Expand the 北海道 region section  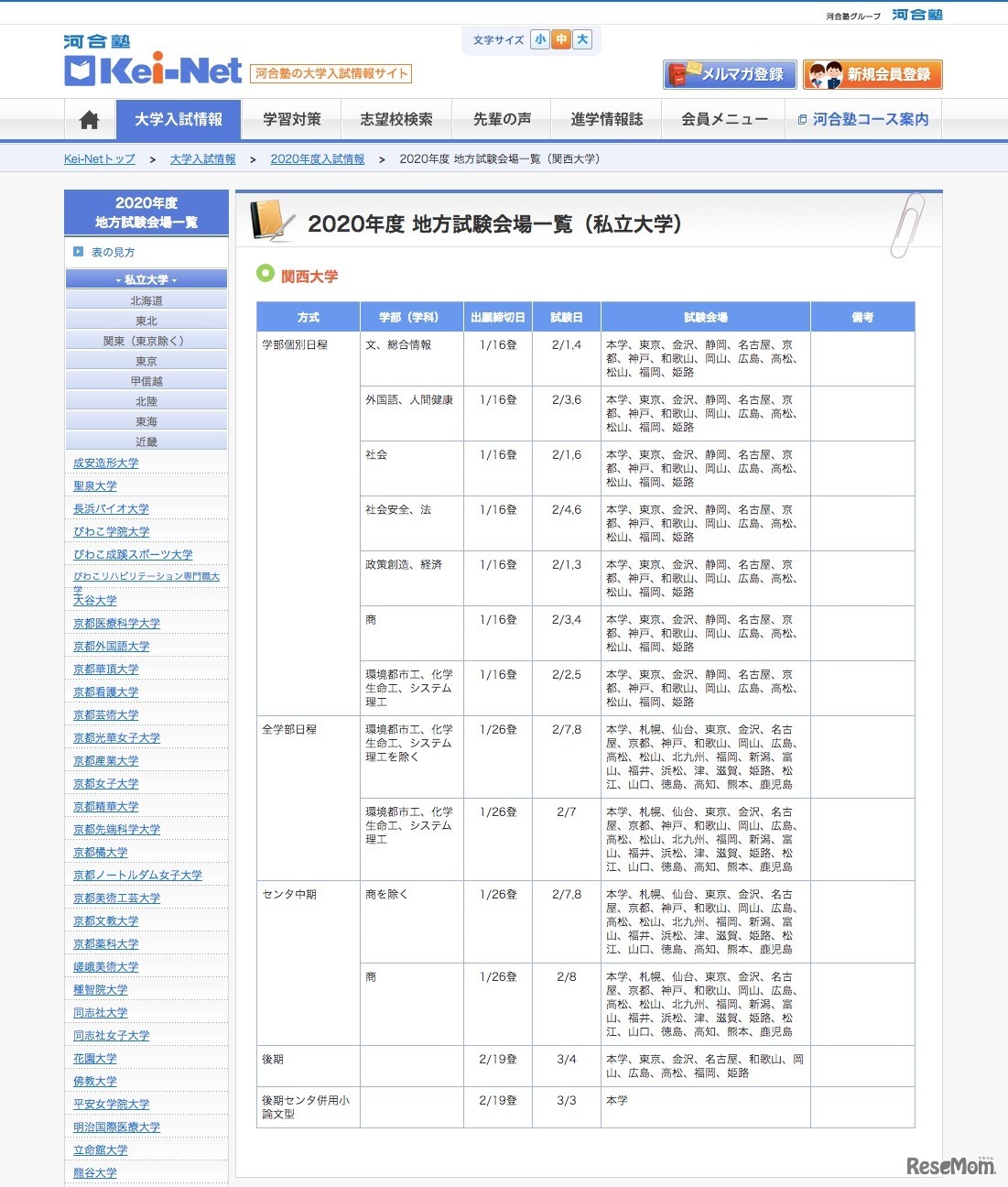coord(146,299)
